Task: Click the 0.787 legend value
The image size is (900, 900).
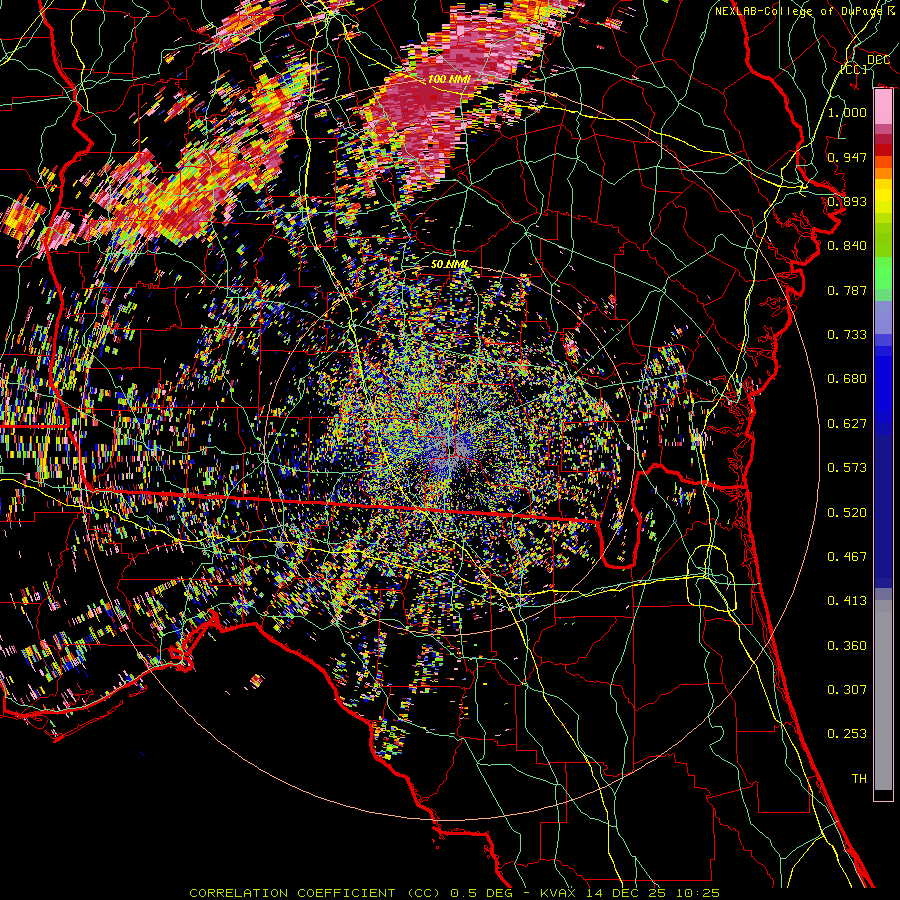Action: pos(847,290)
